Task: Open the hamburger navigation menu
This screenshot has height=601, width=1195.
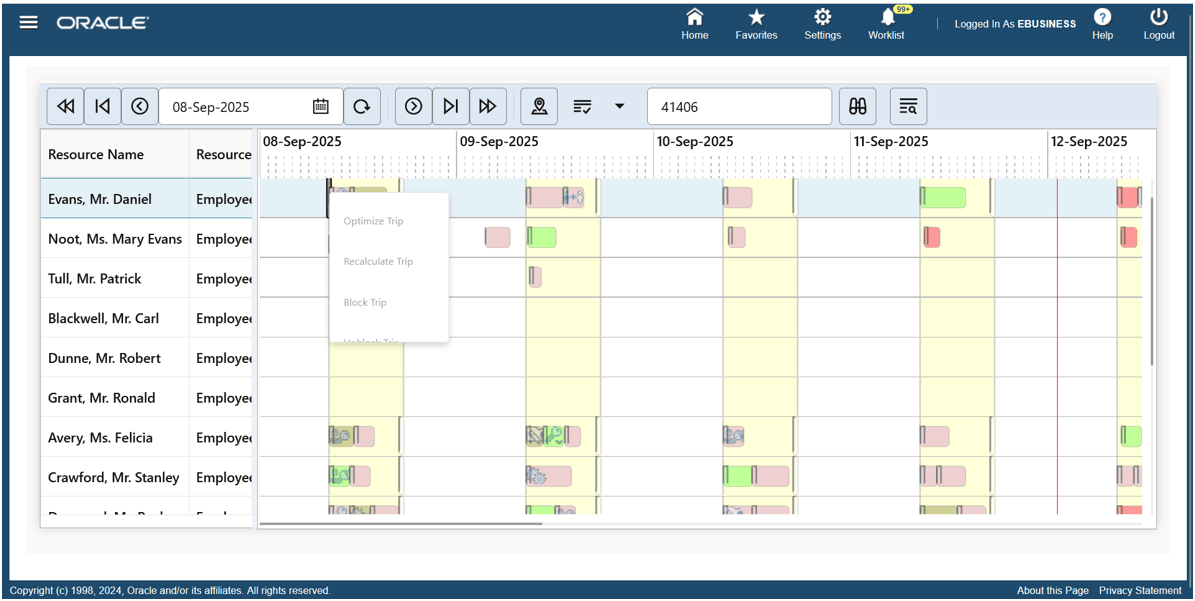Action: [x=28, y=21]
